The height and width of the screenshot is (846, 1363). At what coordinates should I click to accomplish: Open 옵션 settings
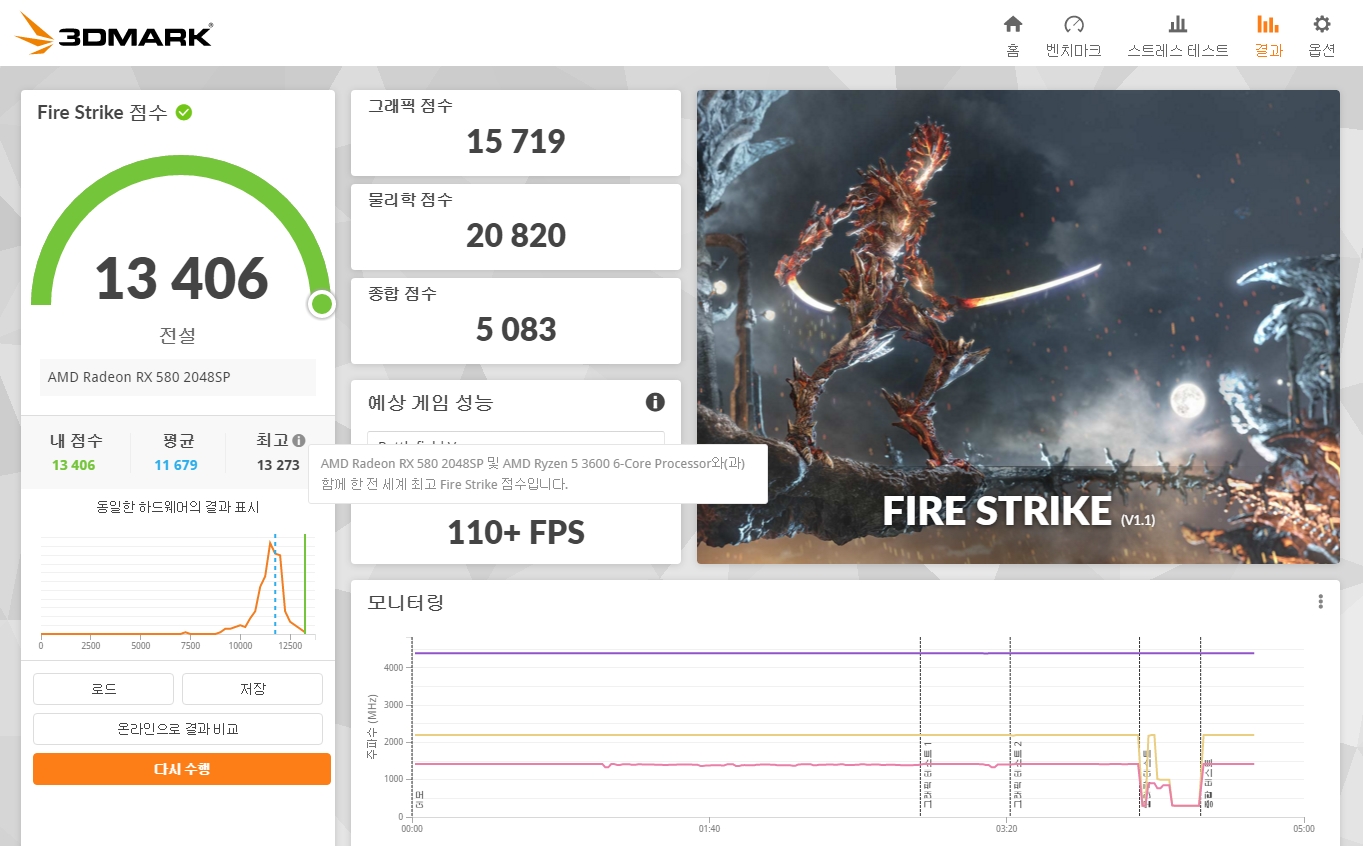1322,34
